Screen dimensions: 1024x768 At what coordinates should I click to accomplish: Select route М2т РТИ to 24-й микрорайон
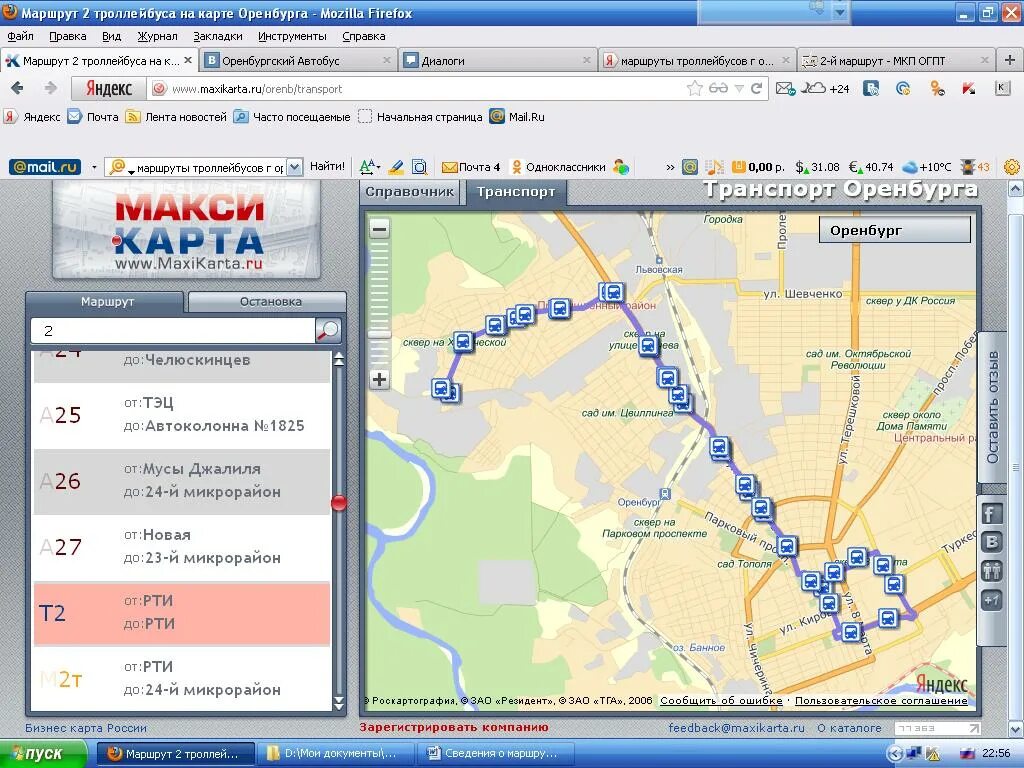[182, 679]
